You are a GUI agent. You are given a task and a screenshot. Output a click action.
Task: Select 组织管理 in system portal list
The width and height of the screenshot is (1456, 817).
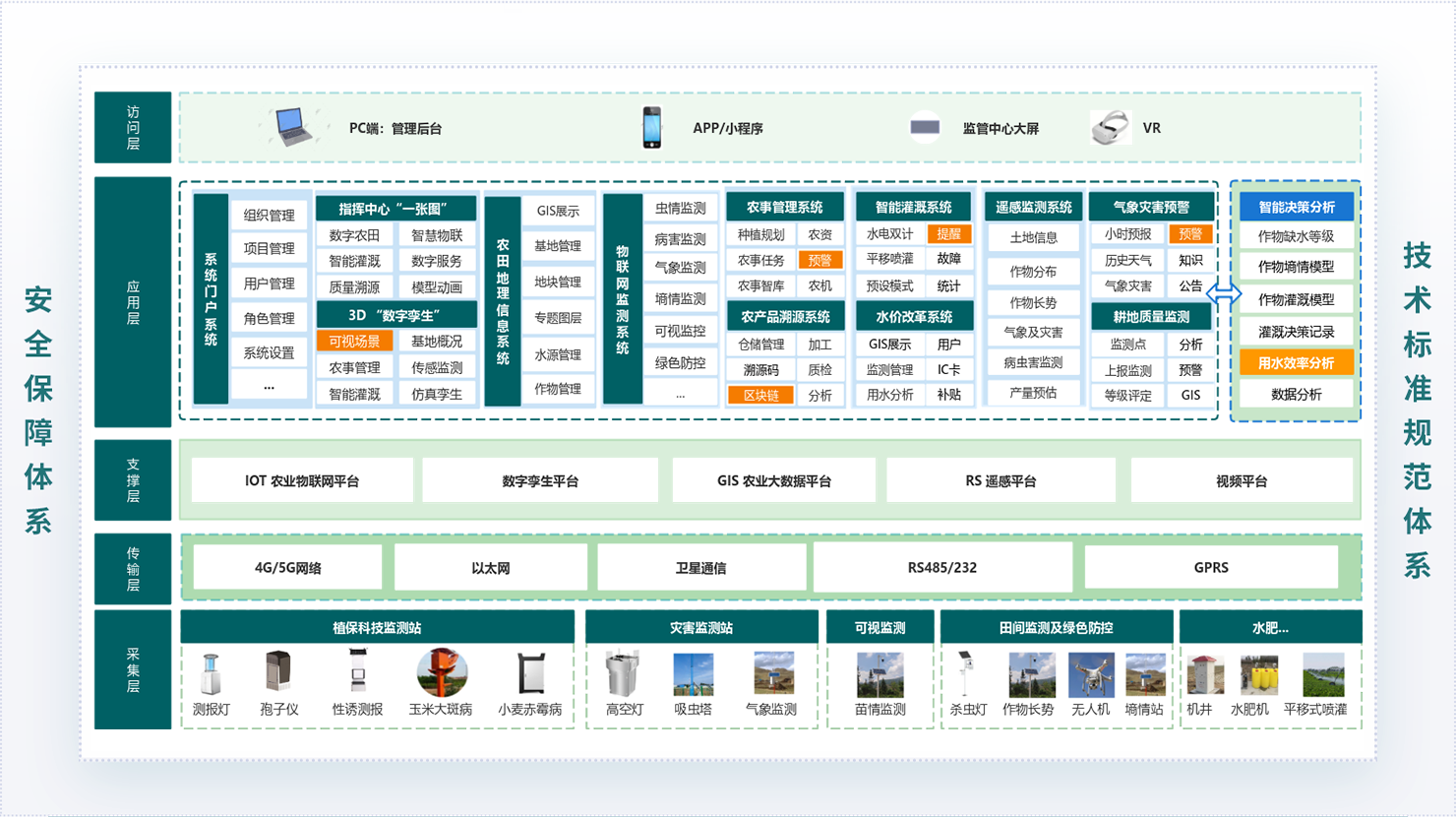point(269,216)
